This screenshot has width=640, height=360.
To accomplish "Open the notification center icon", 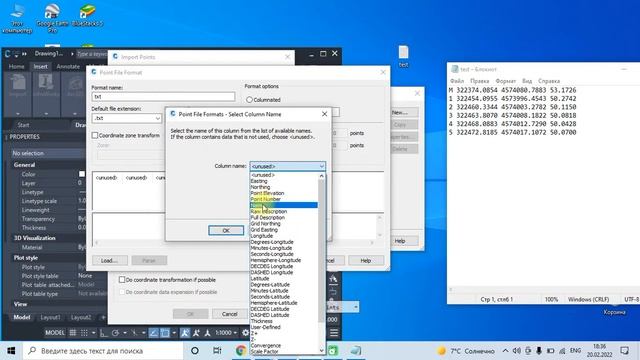I will (624, 351).
